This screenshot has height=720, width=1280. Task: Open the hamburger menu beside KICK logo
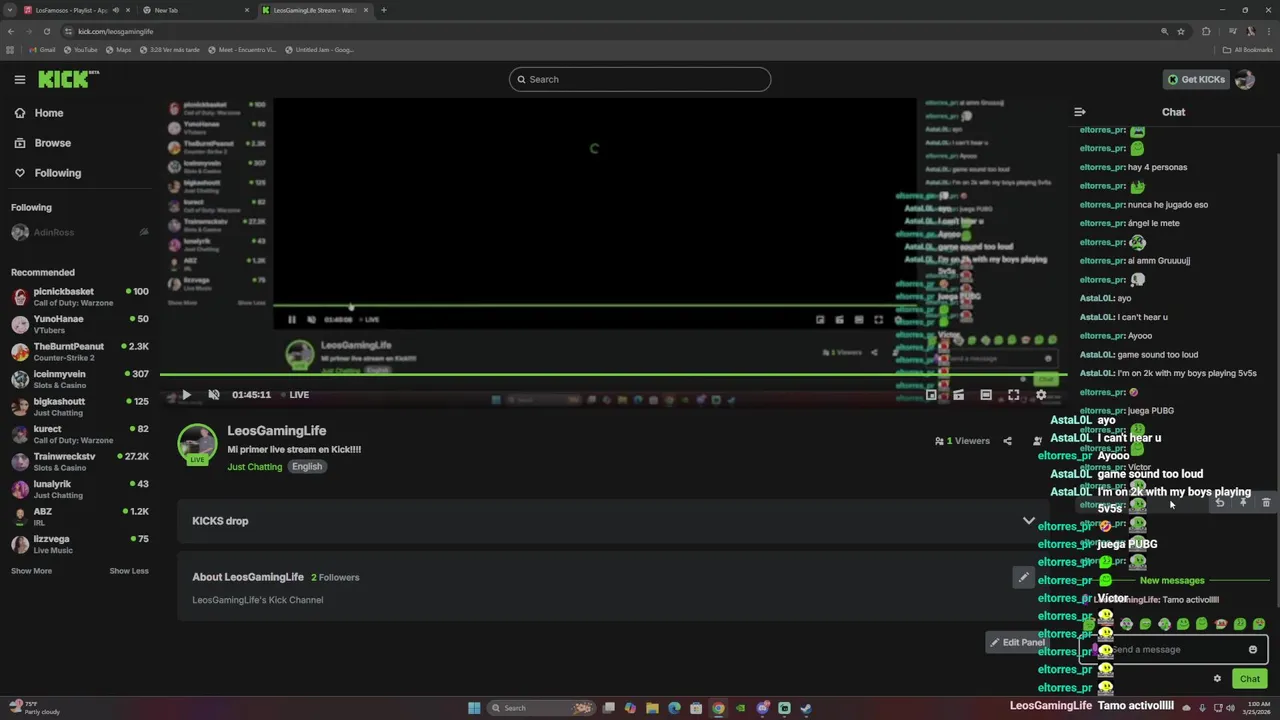pos(19,79)
